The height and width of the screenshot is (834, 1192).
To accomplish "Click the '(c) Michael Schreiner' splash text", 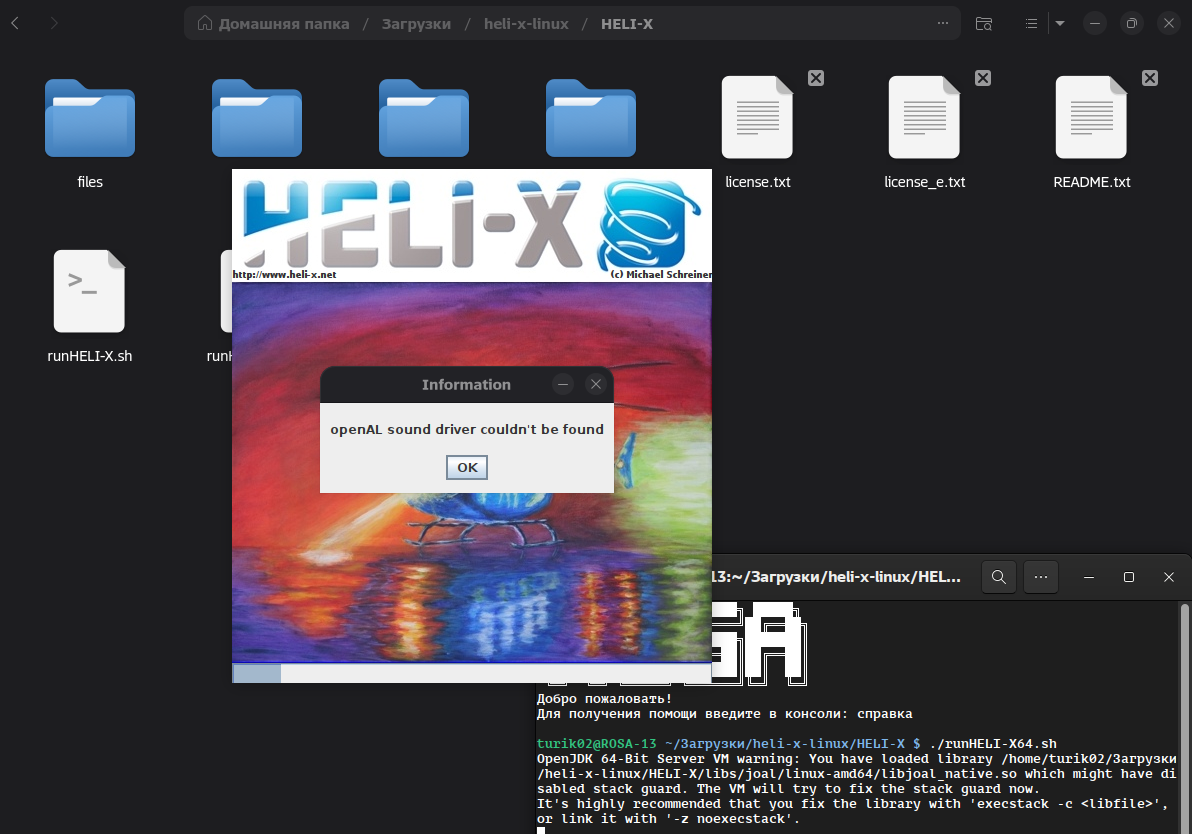I will pos(661,274).
